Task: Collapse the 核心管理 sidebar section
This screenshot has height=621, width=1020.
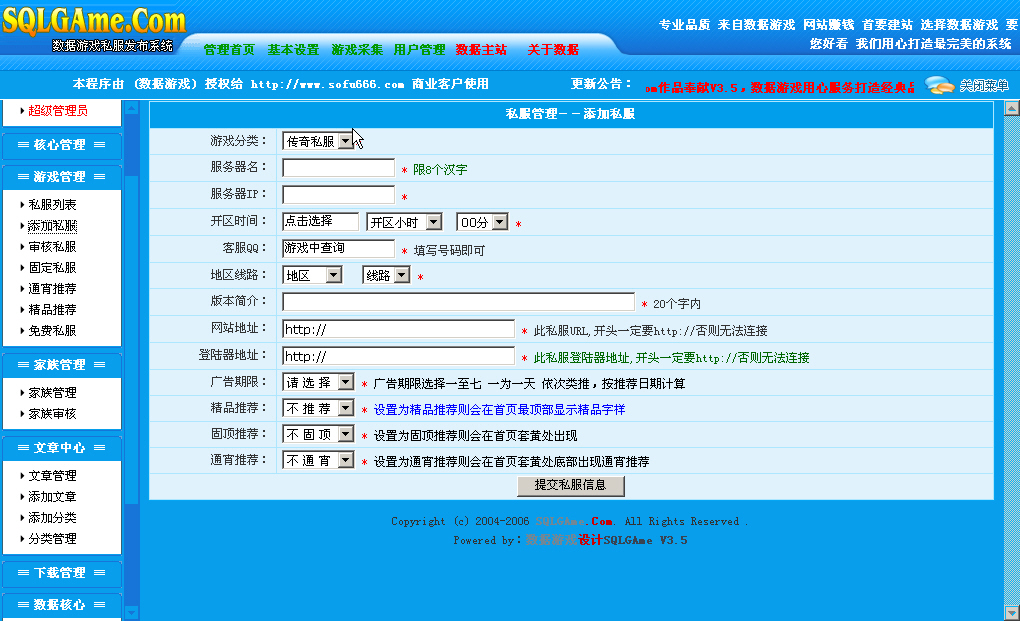Action: (60, 145)
